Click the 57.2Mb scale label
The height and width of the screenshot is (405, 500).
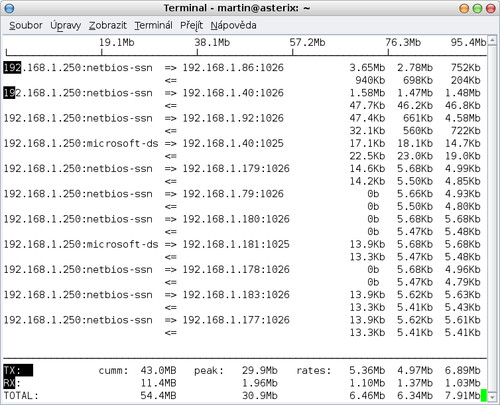(307, 43)
